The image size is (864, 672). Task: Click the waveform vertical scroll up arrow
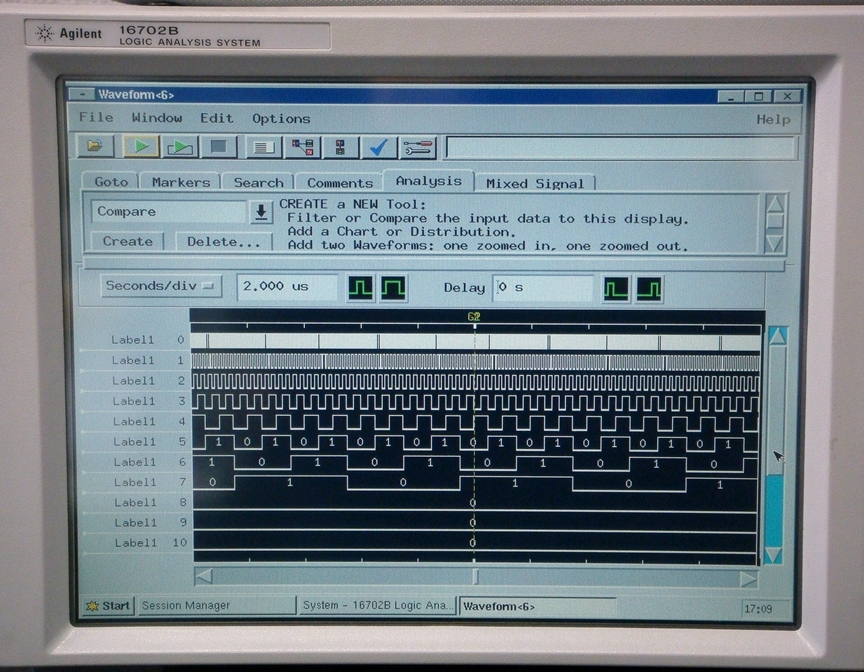776,335
